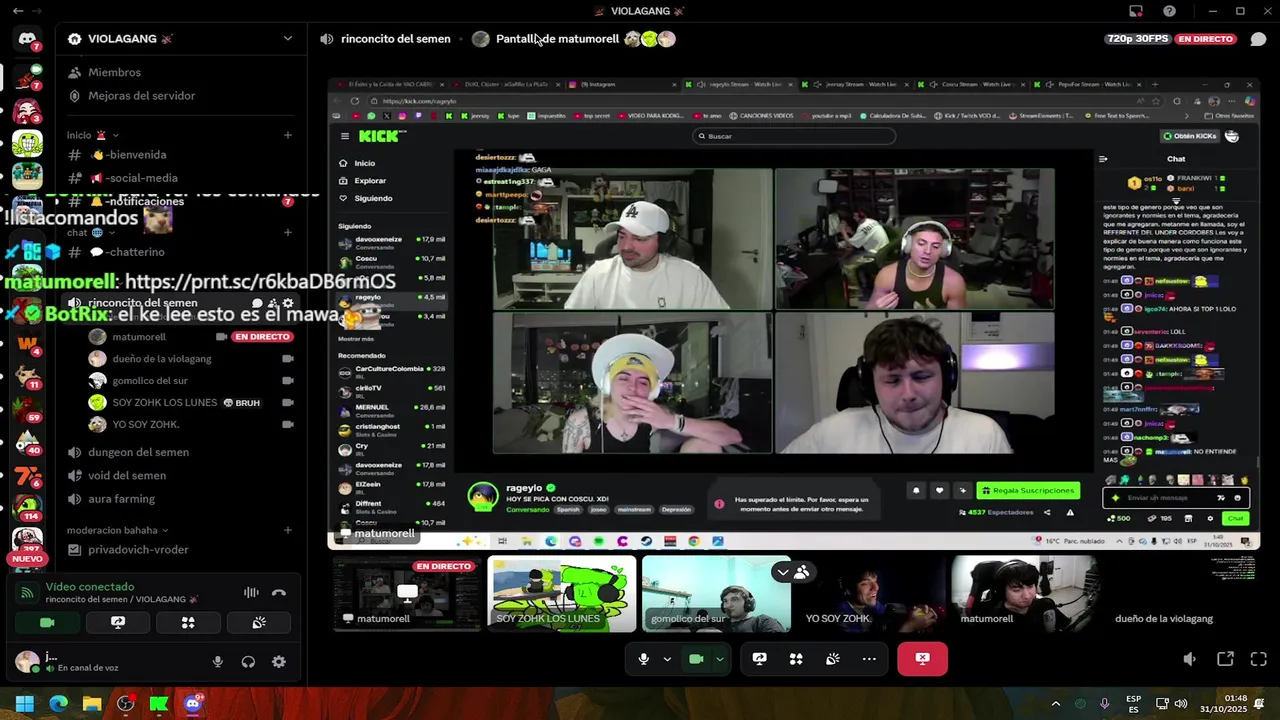Share your screen in call control bar
The height and width of the screenshot is (720, 1280).
(x=759, y=659)
